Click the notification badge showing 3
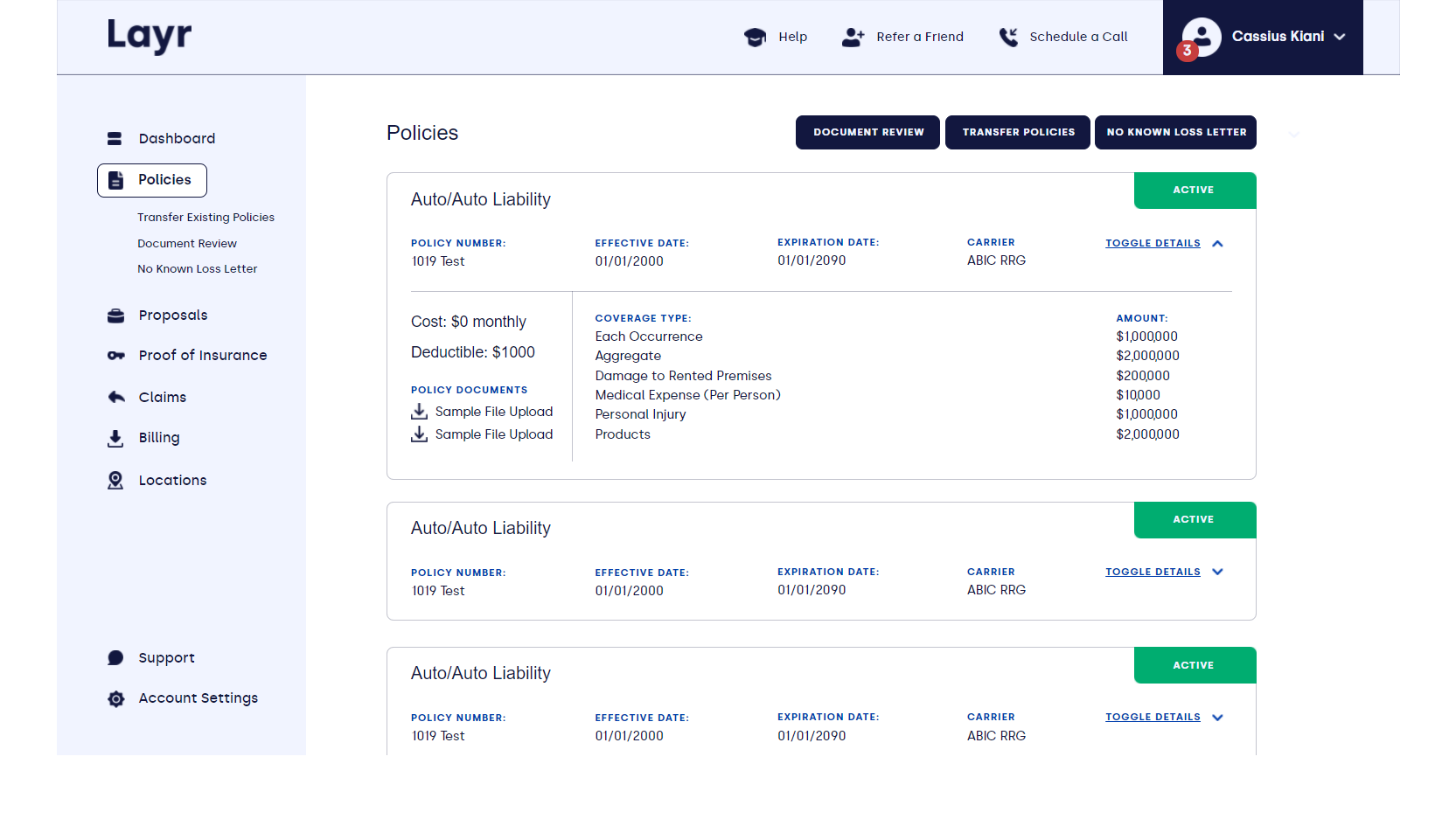The image size is (1456, 819). tap(1187, 52)
